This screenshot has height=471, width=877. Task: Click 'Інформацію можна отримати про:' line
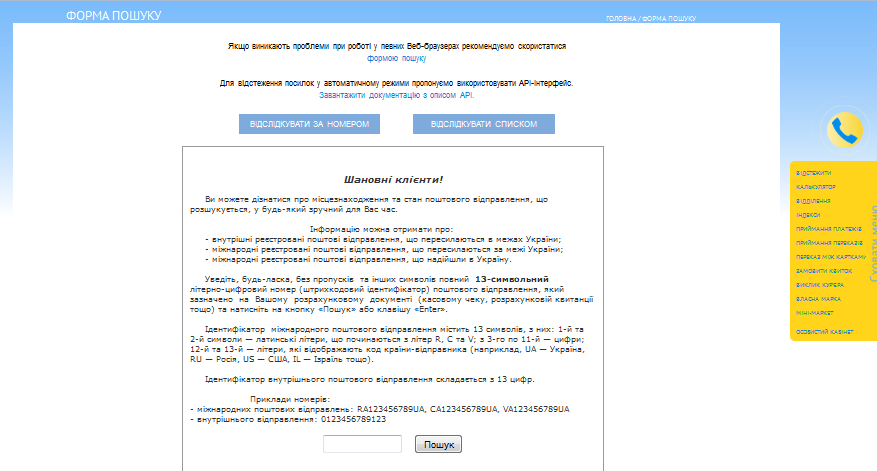pos(381,229)
